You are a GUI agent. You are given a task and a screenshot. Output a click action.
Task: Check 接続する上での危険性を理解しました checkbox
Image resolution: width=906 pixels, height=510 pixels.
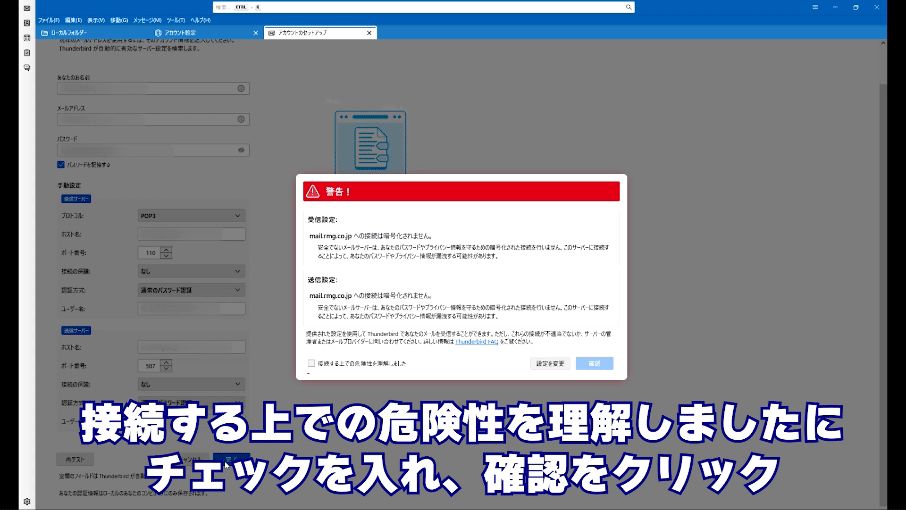pos(311,363)
